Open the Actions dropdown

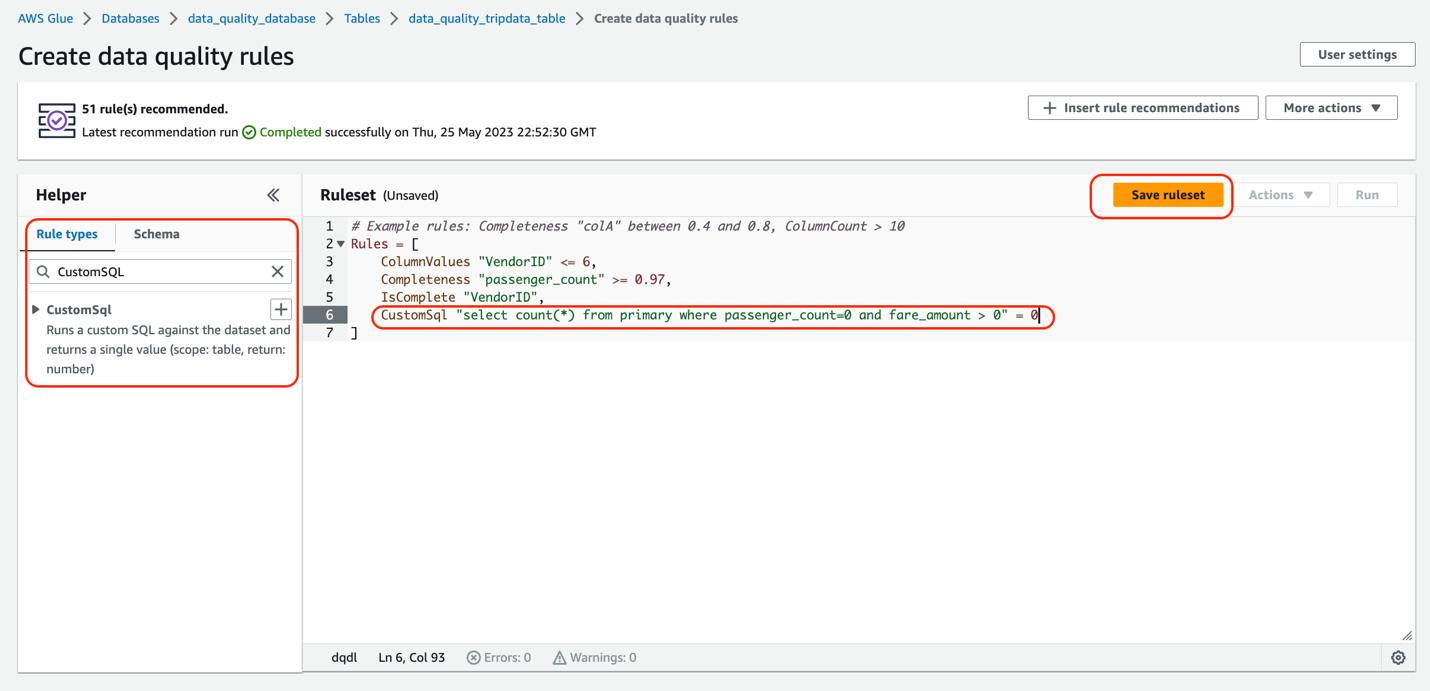coord(1281,195)
